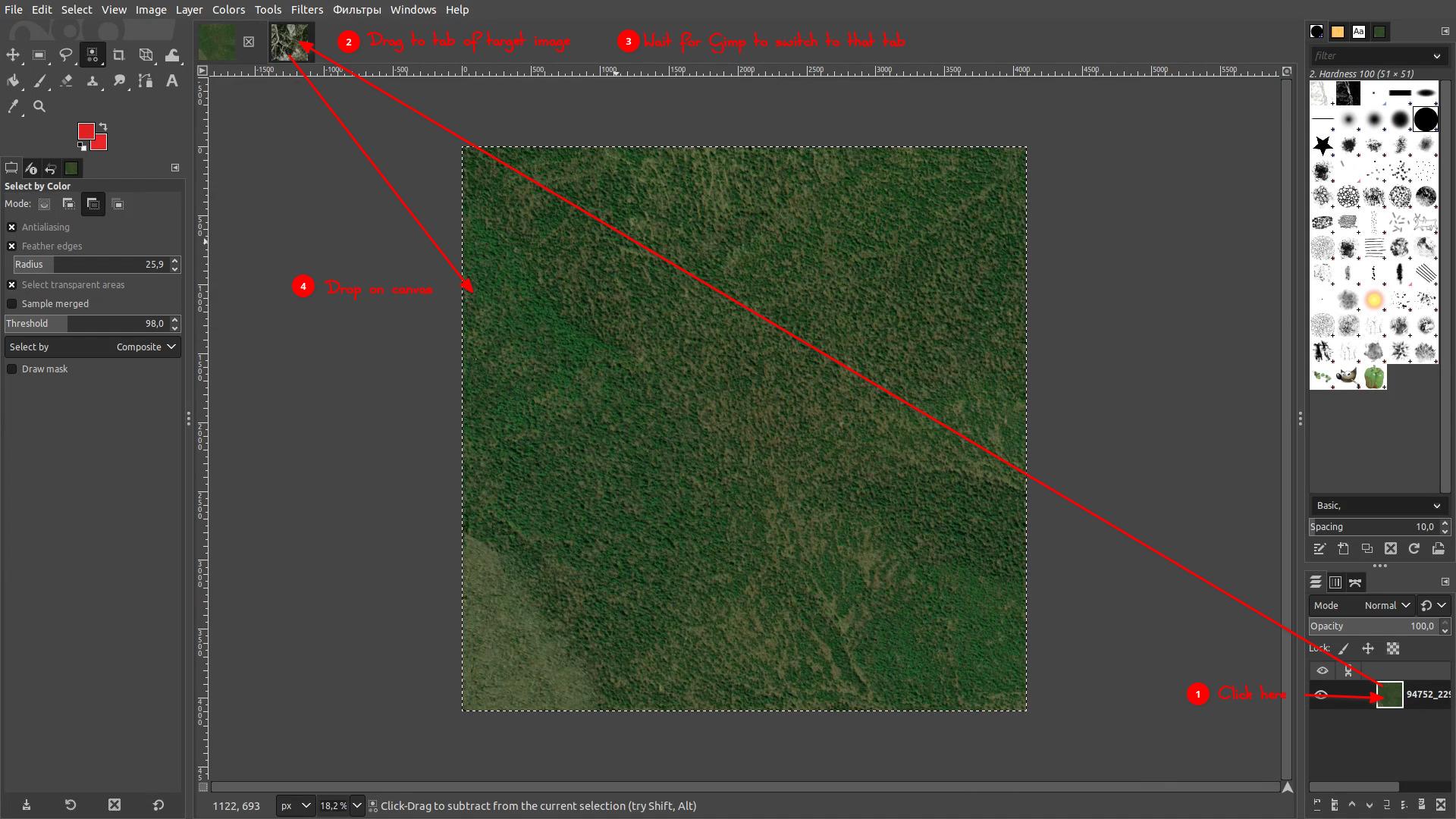Image resolution: width=1456 pixels, height=819 pixels.
Task: Select the Free Select lasso tool
Action: pos(66,55)
